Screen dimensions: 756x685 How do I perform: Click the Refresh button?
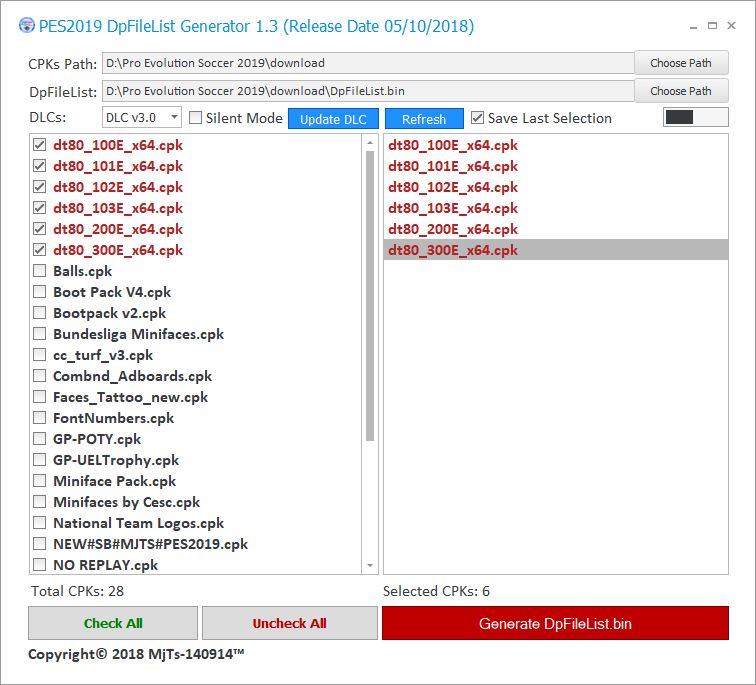click(424, 119)
